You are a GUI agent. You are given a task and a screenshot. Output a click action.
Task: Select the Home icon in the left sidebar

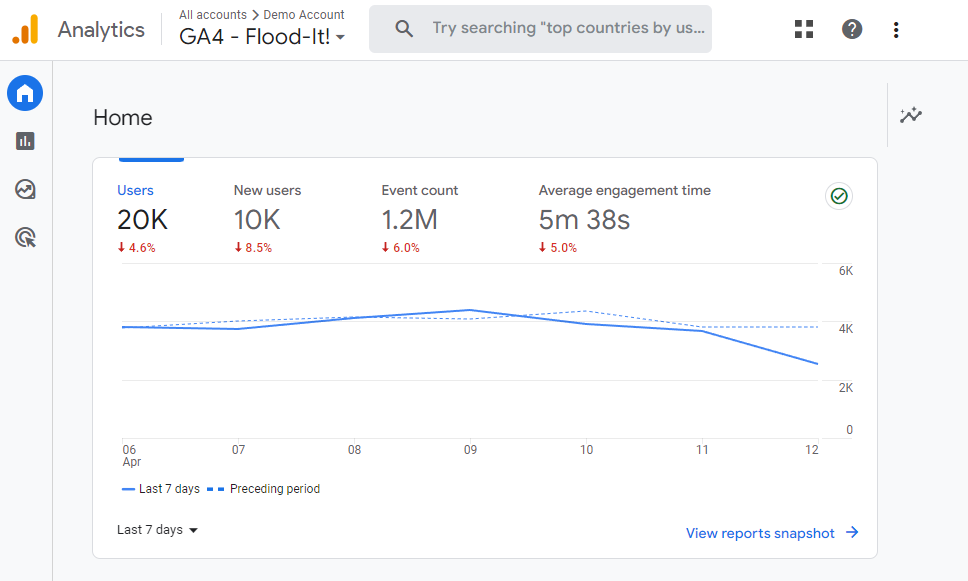(24, 93)
